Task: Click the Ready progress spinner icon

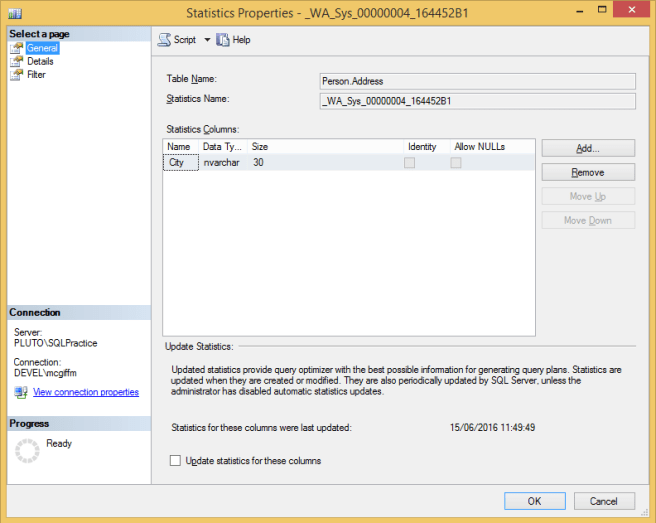Action: (27, 451)
